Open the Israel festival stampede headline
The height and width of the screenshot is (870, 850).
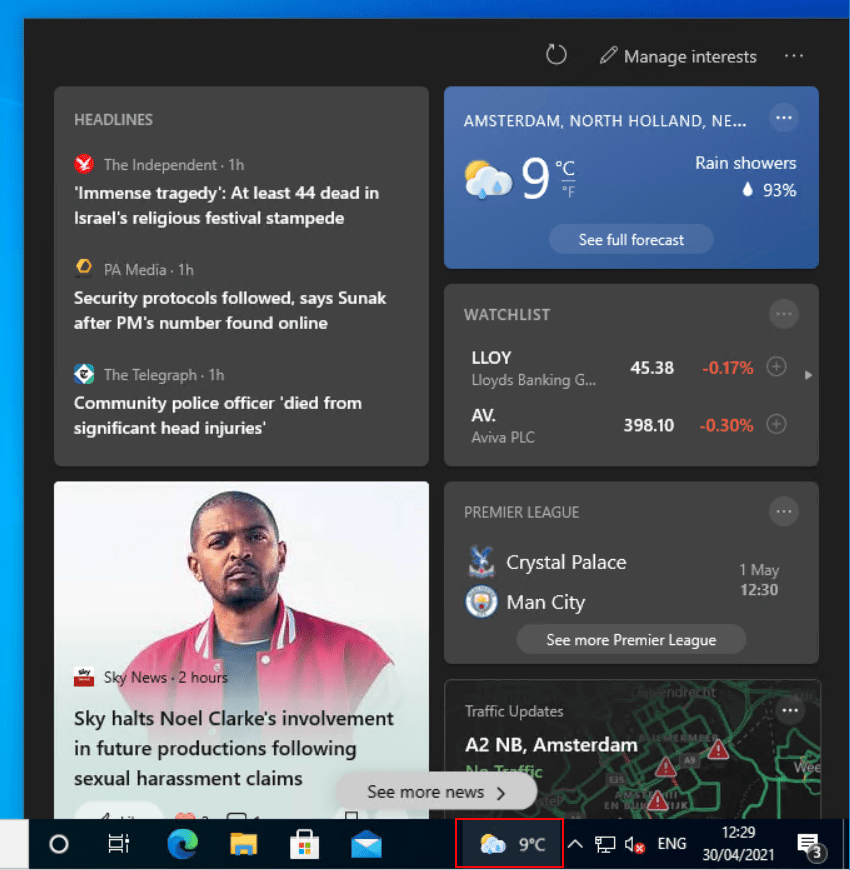(x=226, y=205)
